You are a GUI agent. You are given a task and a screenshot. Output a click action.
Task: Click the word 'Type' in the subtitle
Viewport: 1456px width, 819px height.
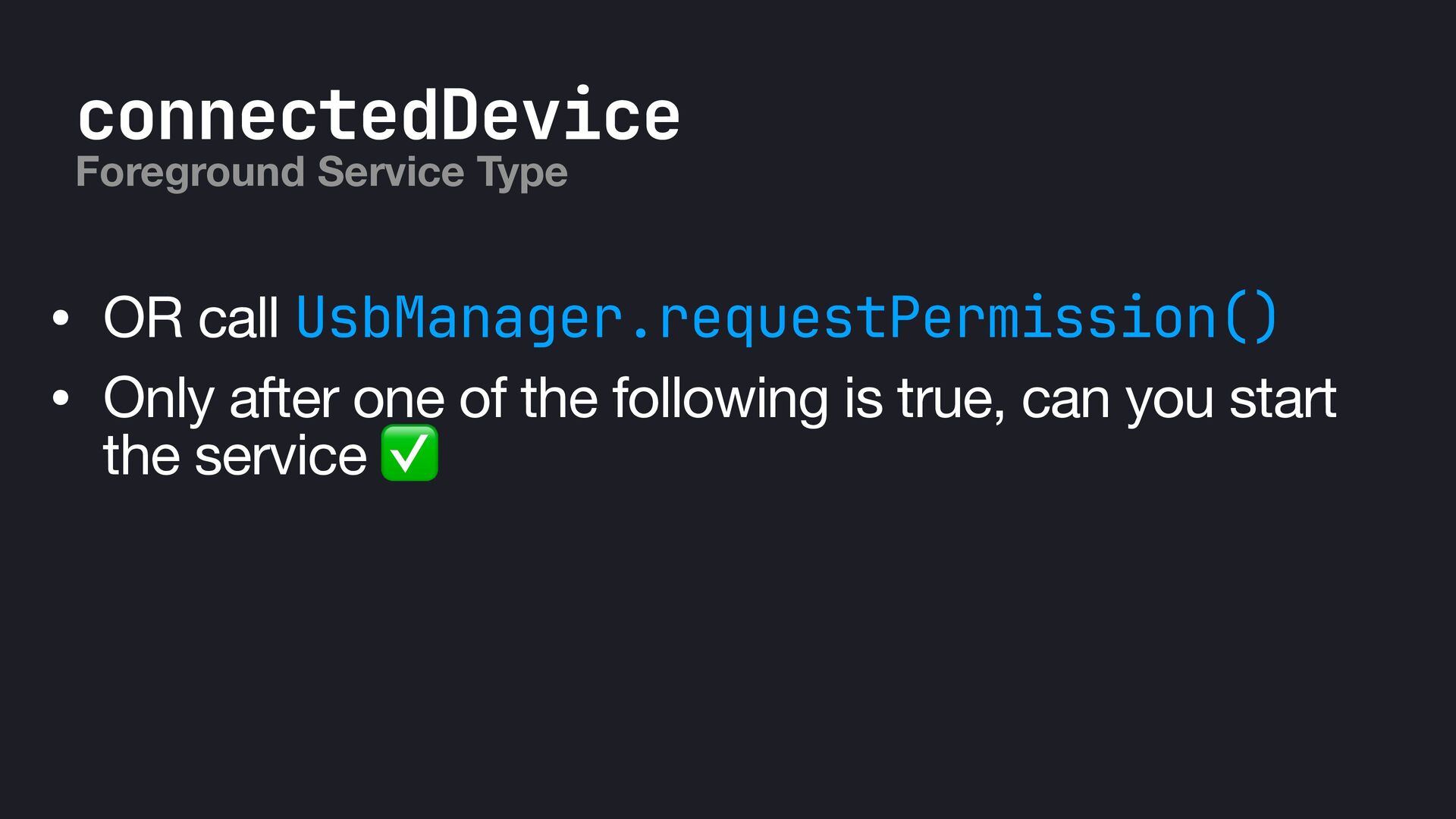(522, 173)
